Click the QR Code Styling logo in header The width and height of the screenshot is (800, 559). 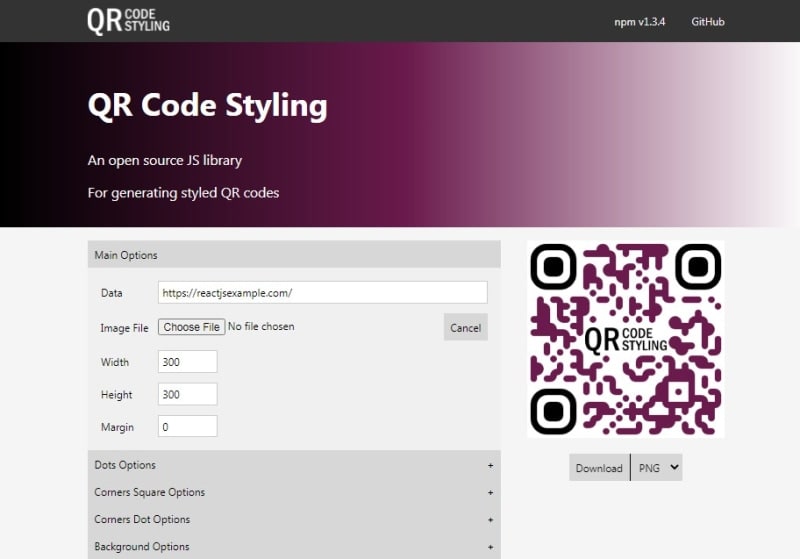click(128, 20)
